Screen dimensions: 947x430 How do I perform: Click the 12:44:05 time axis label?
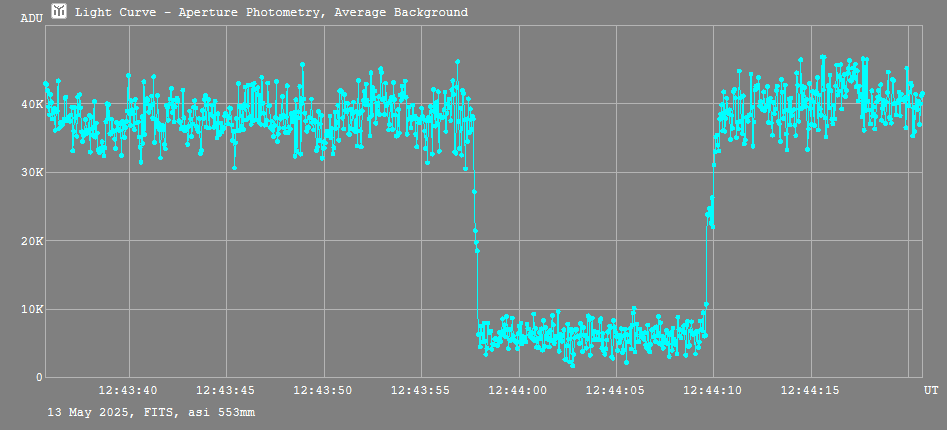click(616, 391)
